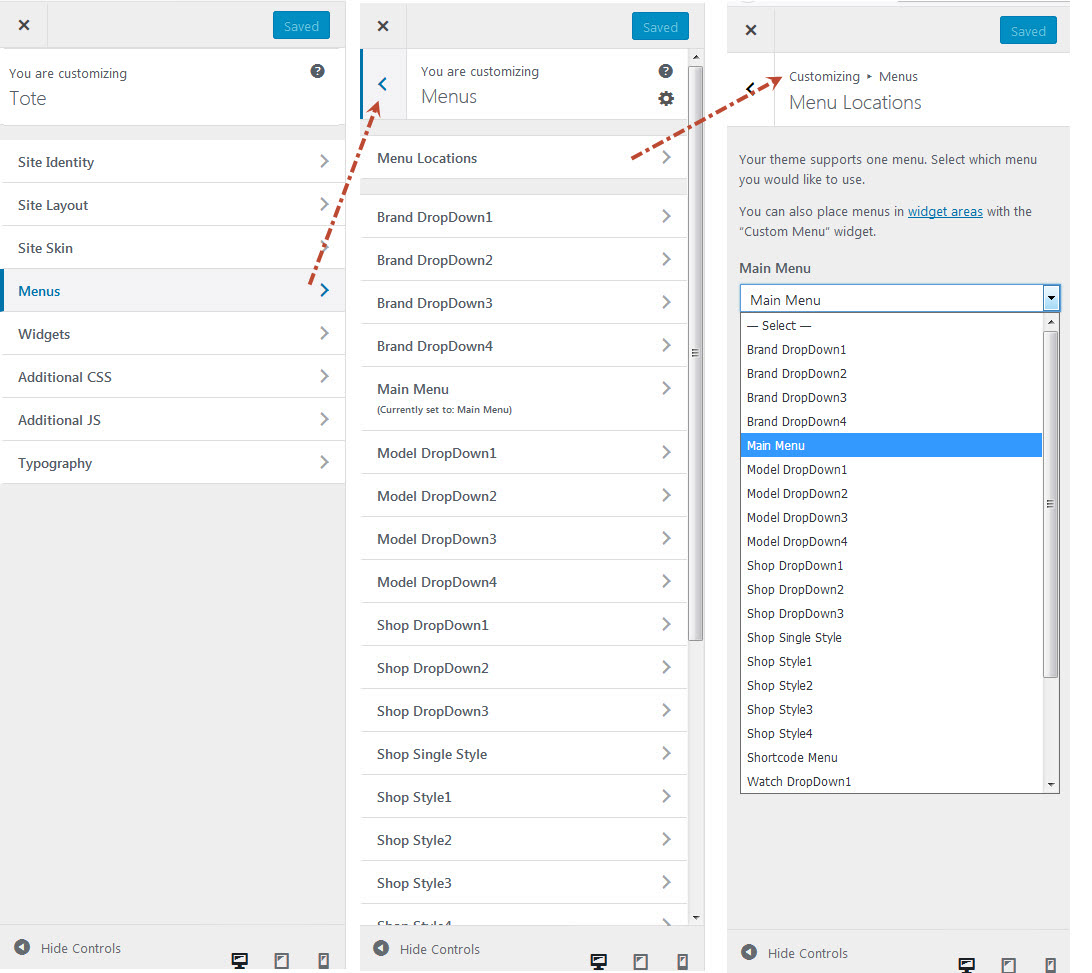The image size is (1092, 973).
Task: Switch to desktop preview in the Tote panel
Action: pyautogui.click(x=240, y=960)
